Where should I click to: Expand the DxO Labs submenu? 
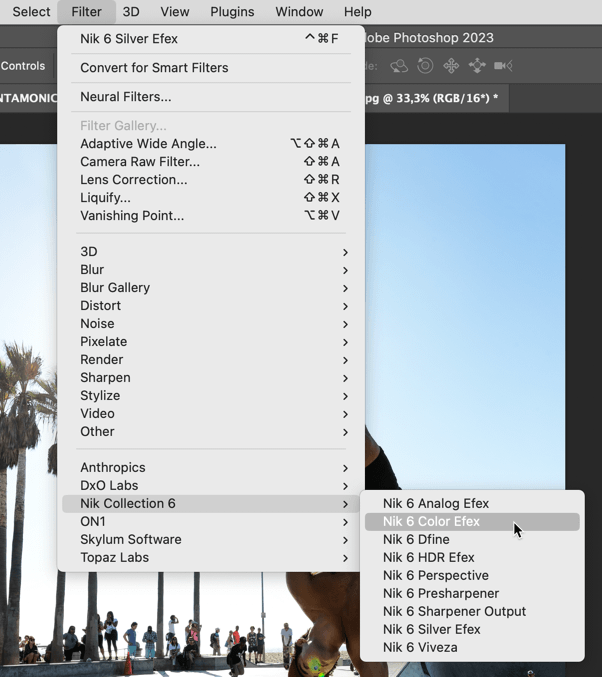click(211, 486)
